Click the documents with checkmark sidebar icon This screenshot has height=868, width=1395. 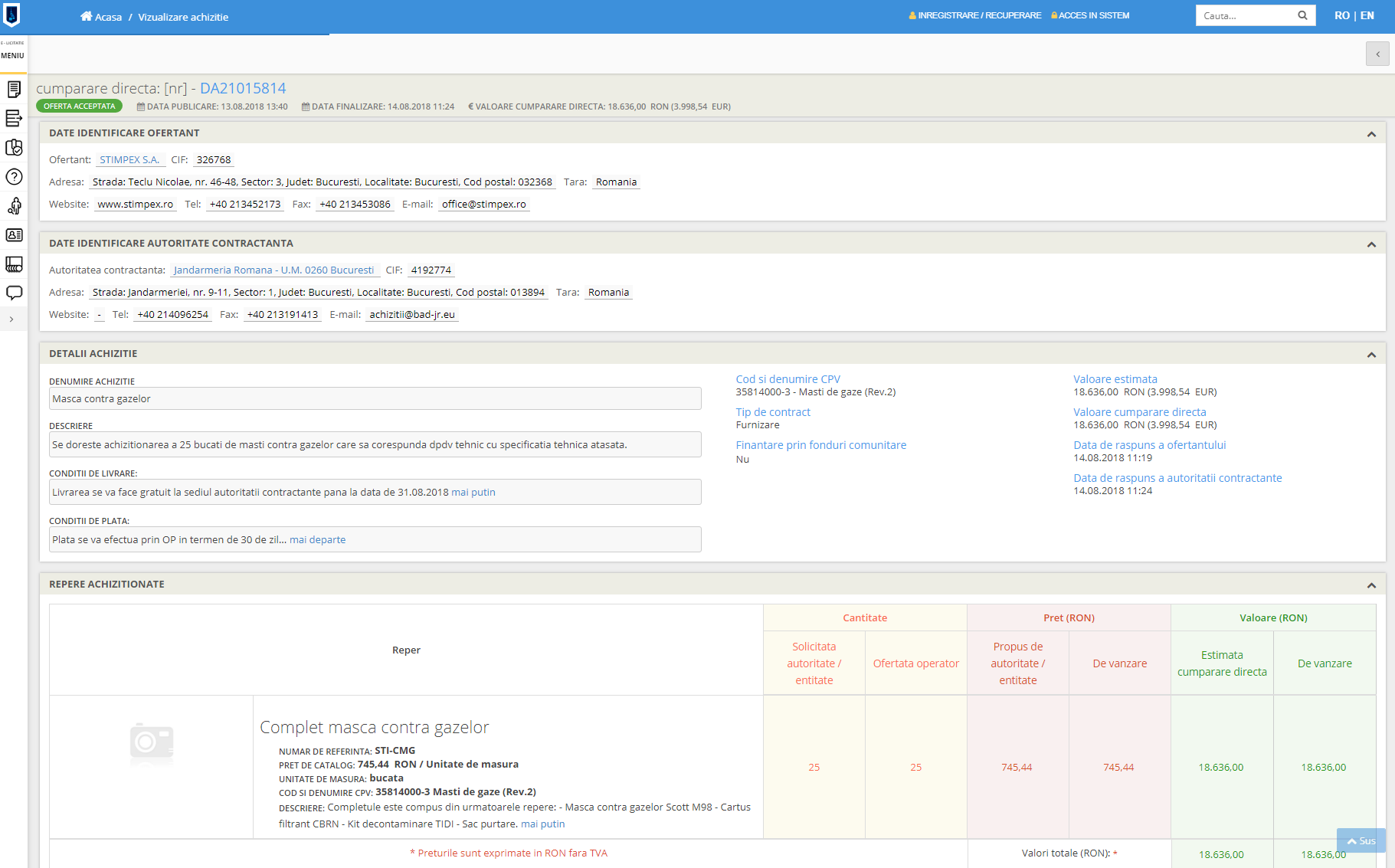[14, 148]
